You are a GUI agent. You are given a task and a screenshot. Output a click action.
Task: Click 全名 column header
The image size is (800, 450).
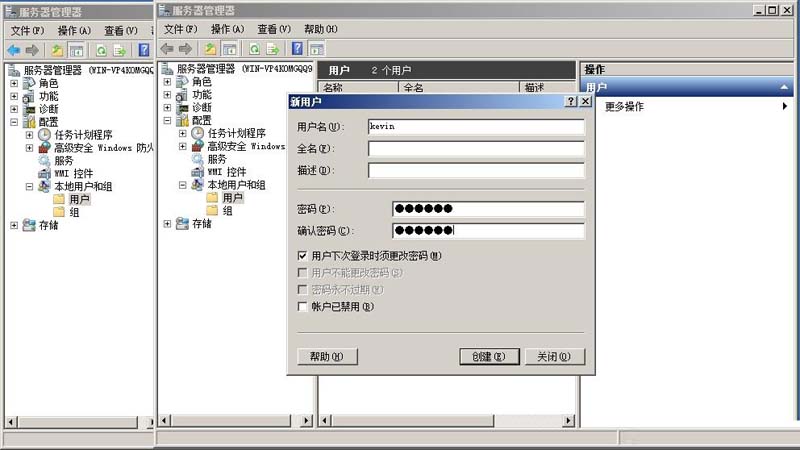coord(459,87)
